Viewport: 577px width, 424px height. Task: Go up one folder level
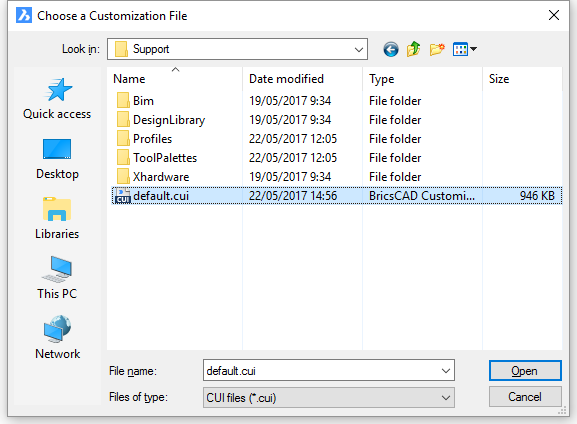click(414, 49)
